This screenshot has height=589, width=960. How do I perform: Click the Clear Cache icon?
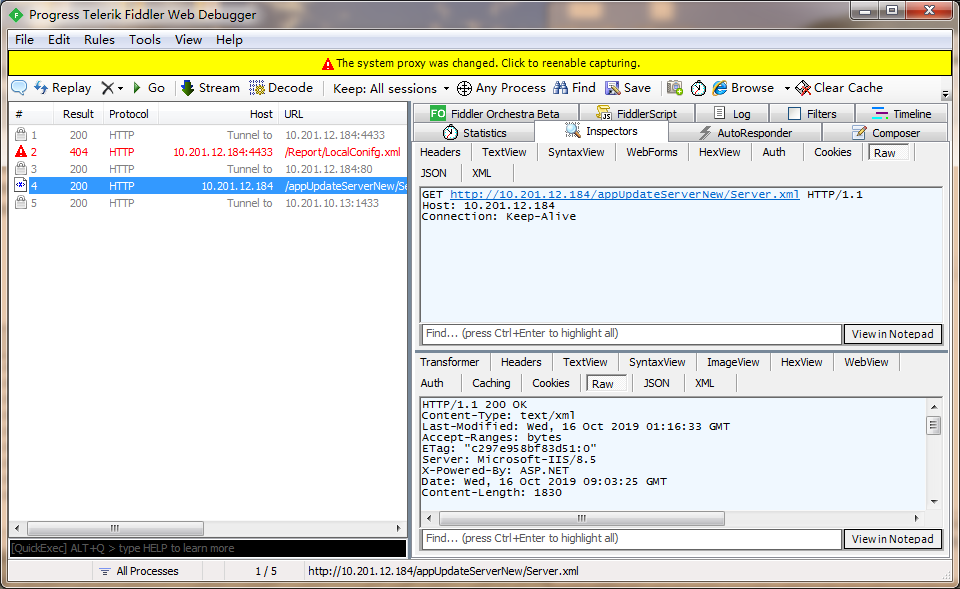[x=839, y=87]
